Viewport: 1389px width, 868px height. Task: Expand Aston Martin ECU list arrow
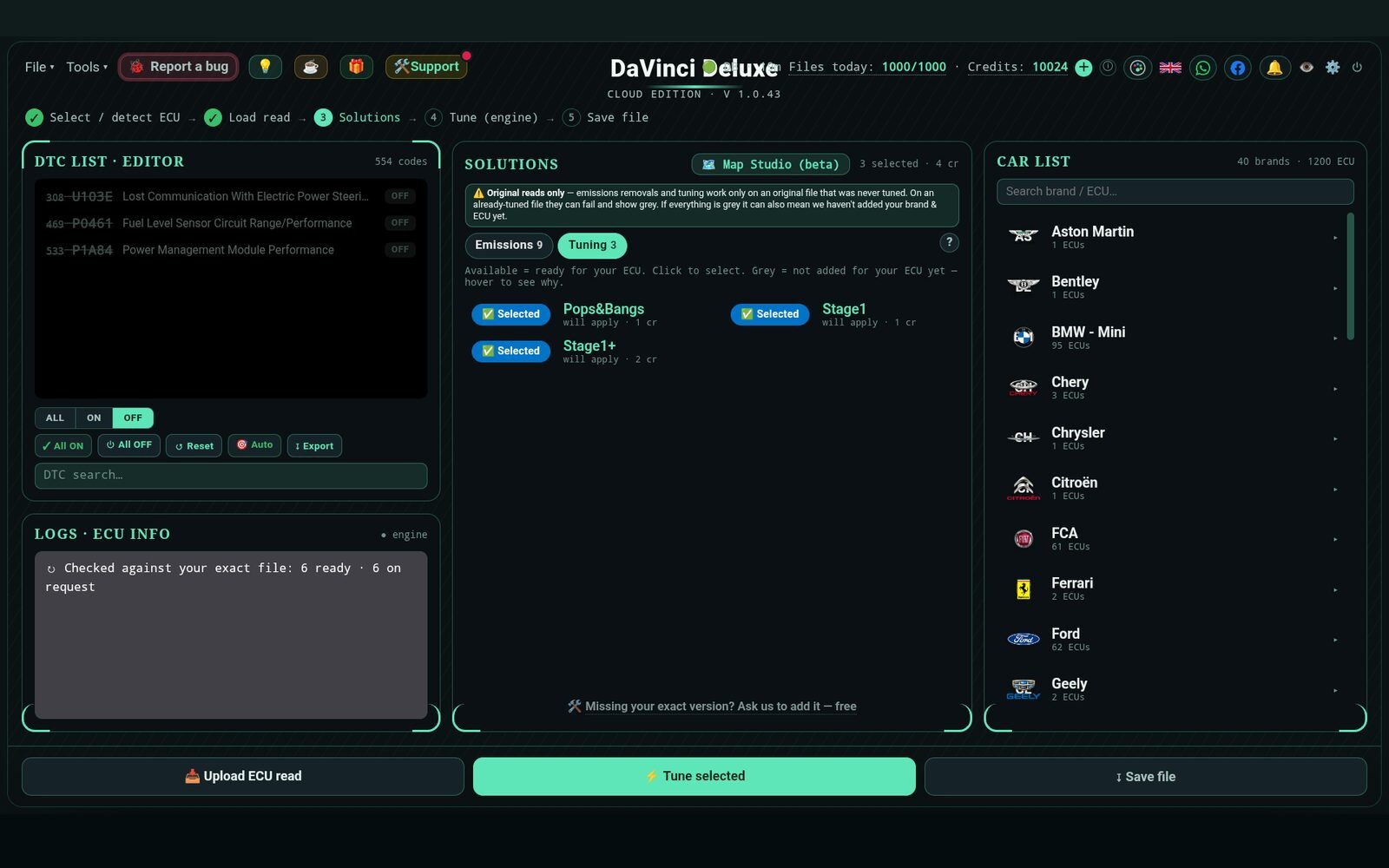point(1335,238)
